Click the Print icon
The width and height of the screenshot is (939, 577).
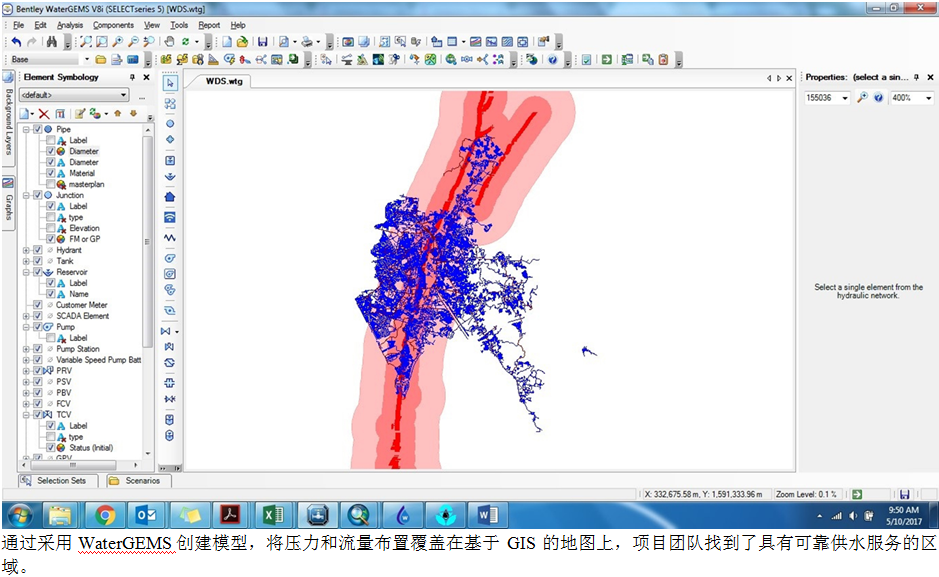pos(307,42)
